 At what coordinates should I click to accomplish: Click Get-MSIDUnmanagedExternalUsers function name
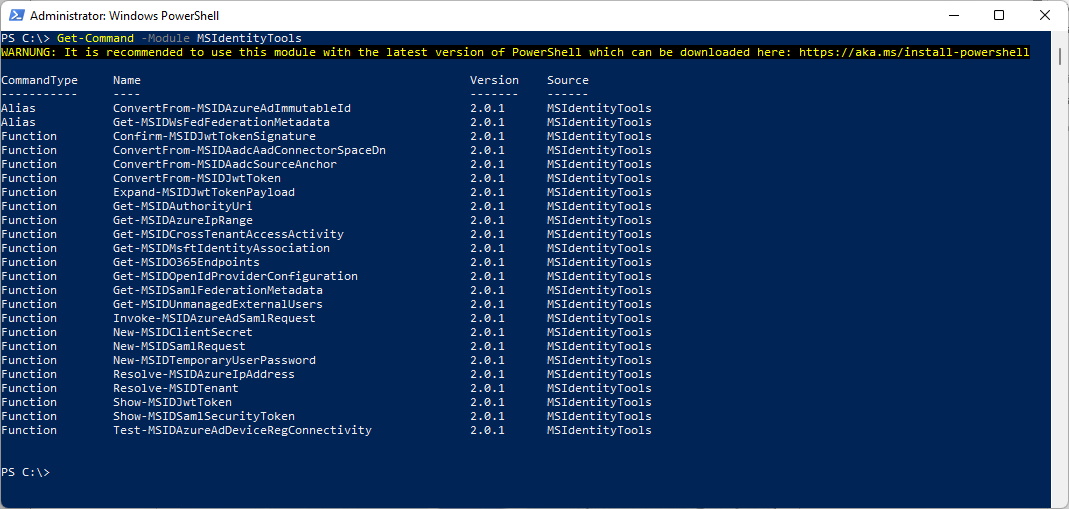(218, 304)
